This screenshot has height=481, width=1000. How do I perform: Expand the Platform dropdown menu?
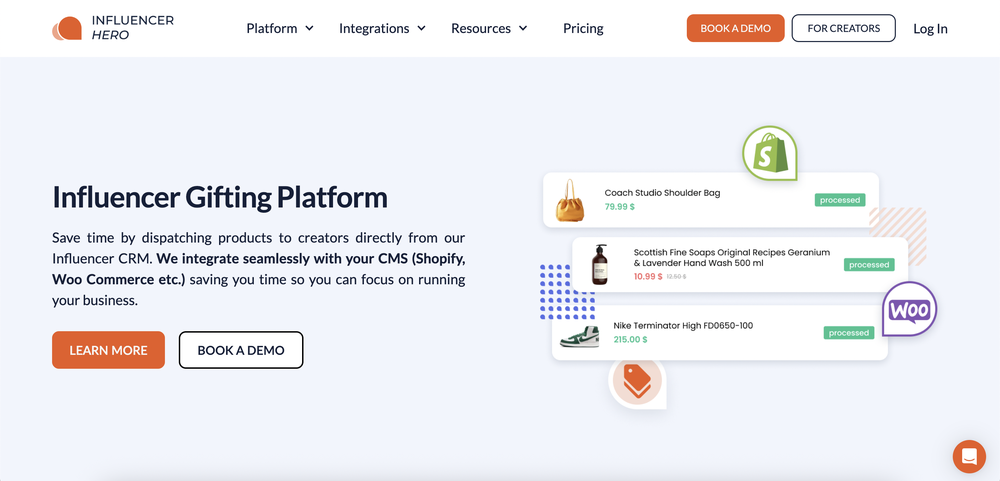tap(279, 28)
